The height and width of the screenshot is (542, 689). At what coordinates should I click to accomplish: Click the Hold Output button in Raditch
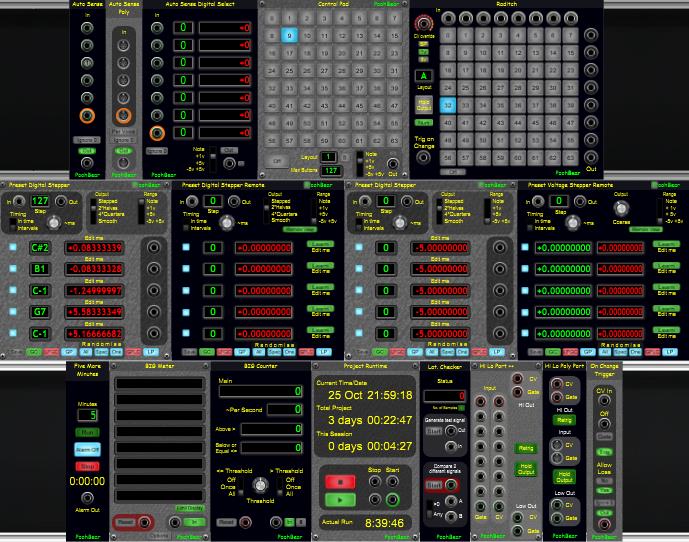pyautogui.click(x=424, y=104)
